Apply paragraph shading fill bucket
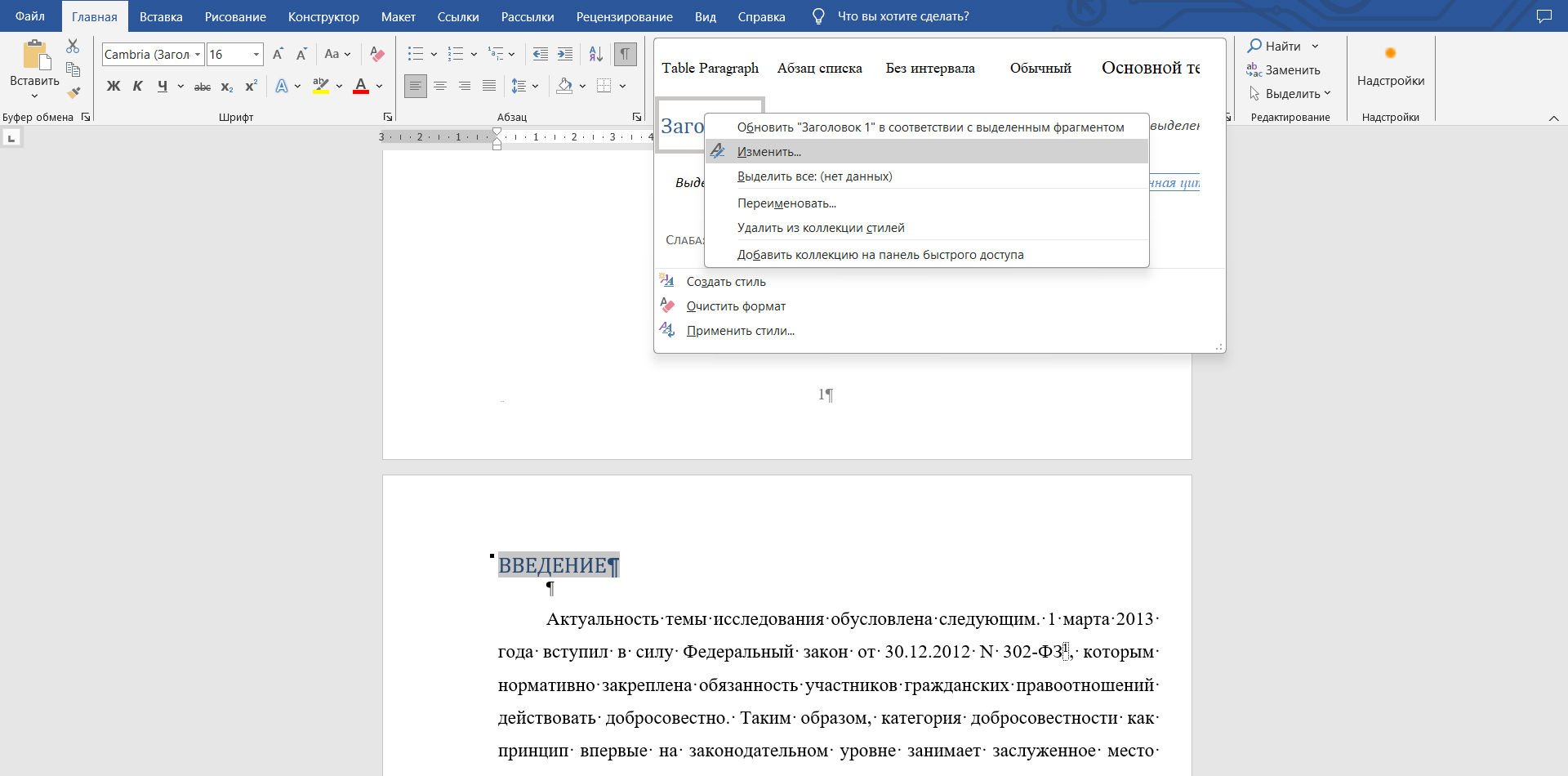This screenshot has height=776, width=1568. [x=564, y=86]
